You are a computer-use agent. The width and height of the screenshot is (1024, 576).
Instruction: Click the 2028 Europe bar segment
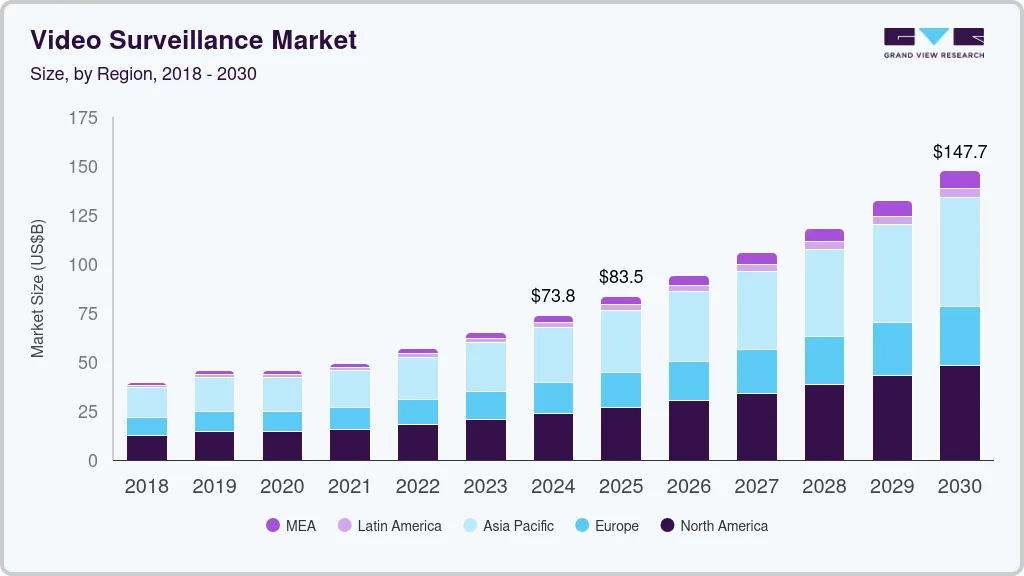click(824, 360)
